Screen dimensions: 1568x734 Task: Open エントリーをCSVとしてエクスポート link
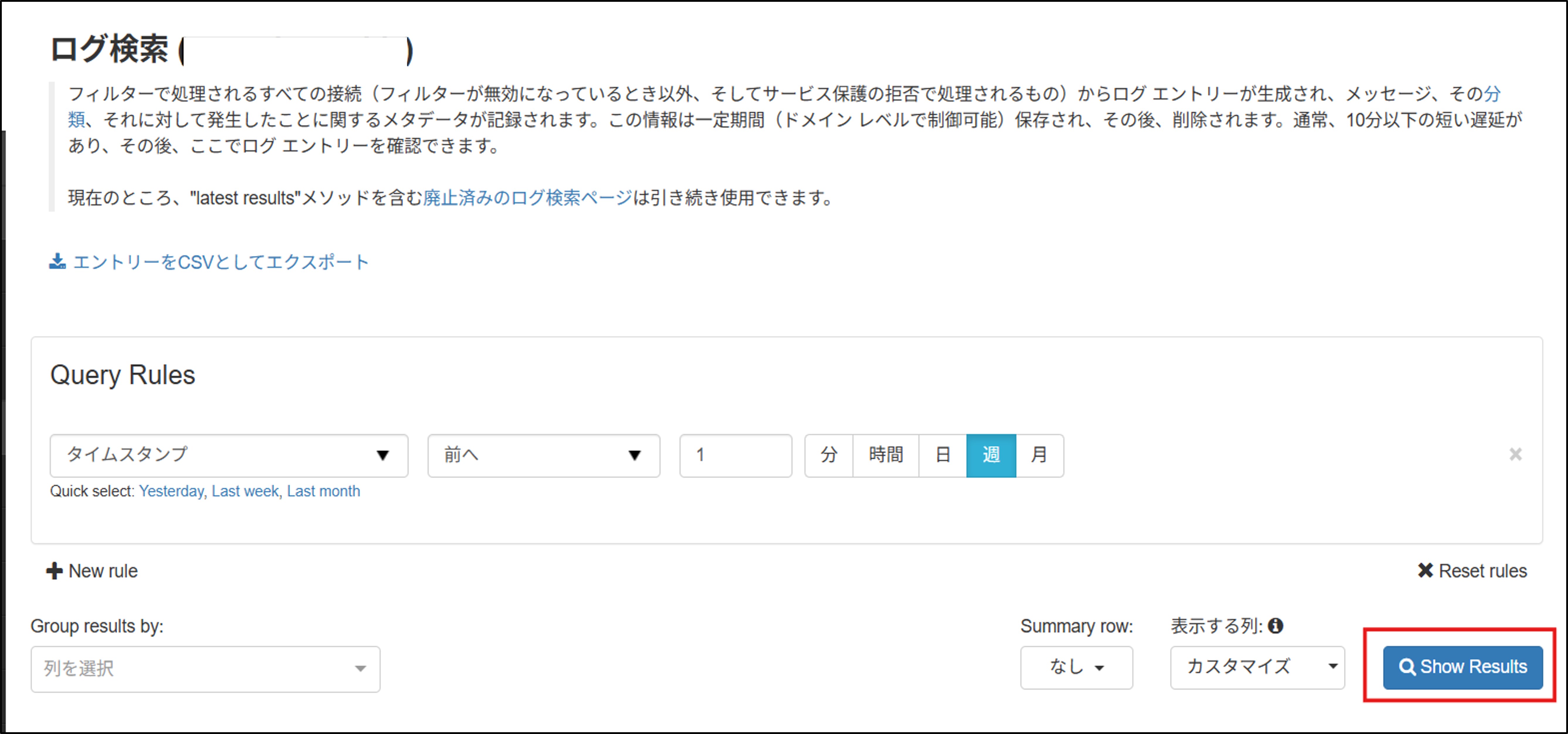(x=220, y=262)
